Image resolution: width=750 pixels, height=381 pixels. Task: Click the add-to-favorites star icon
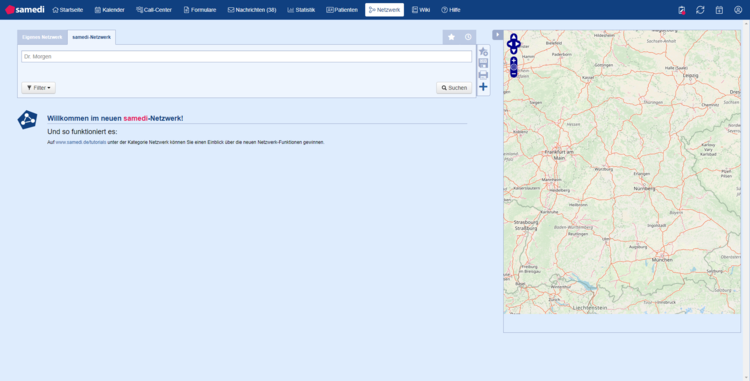[483, 52]
